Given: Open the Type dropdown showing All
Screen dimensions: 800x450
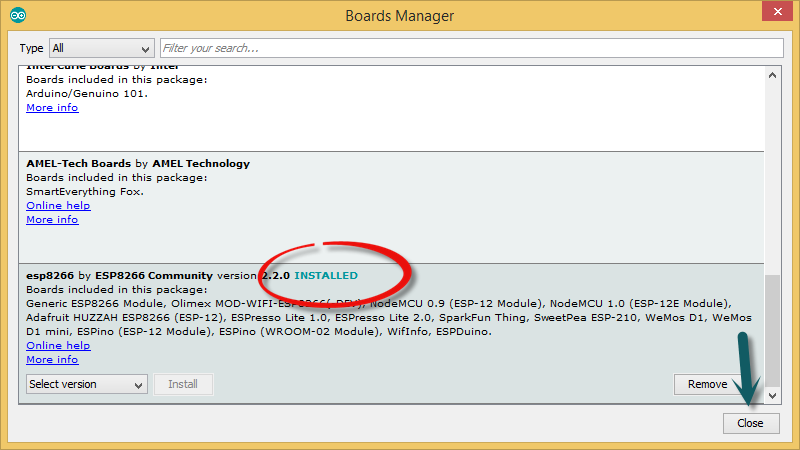Looking at the screenshot, I should (102, 48).
